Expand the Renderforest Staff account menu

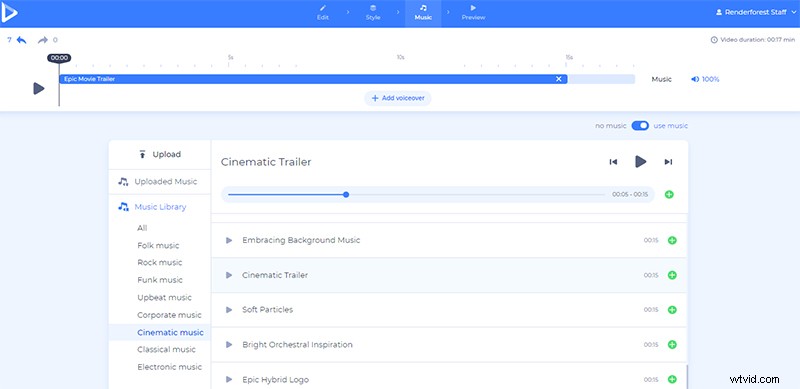756,12
